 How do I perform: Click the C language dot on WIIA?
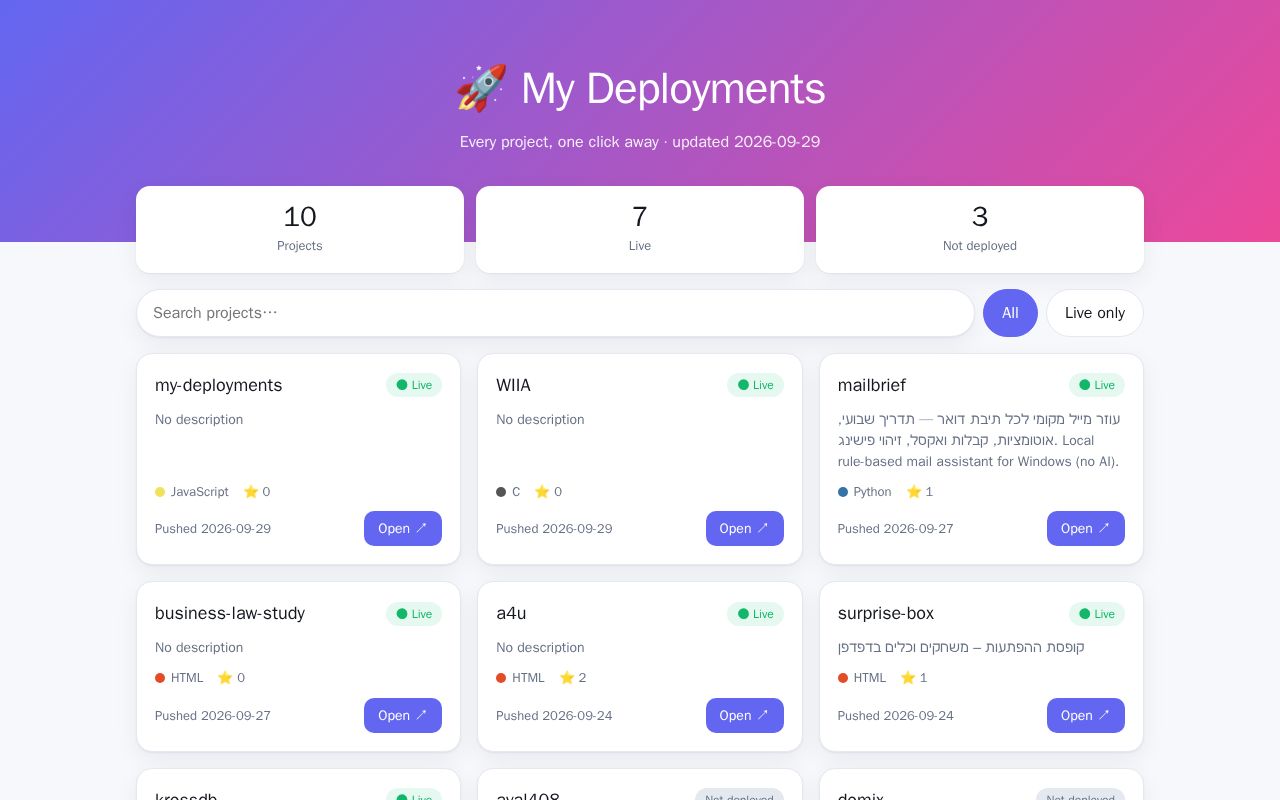click(x=501, y=492)
